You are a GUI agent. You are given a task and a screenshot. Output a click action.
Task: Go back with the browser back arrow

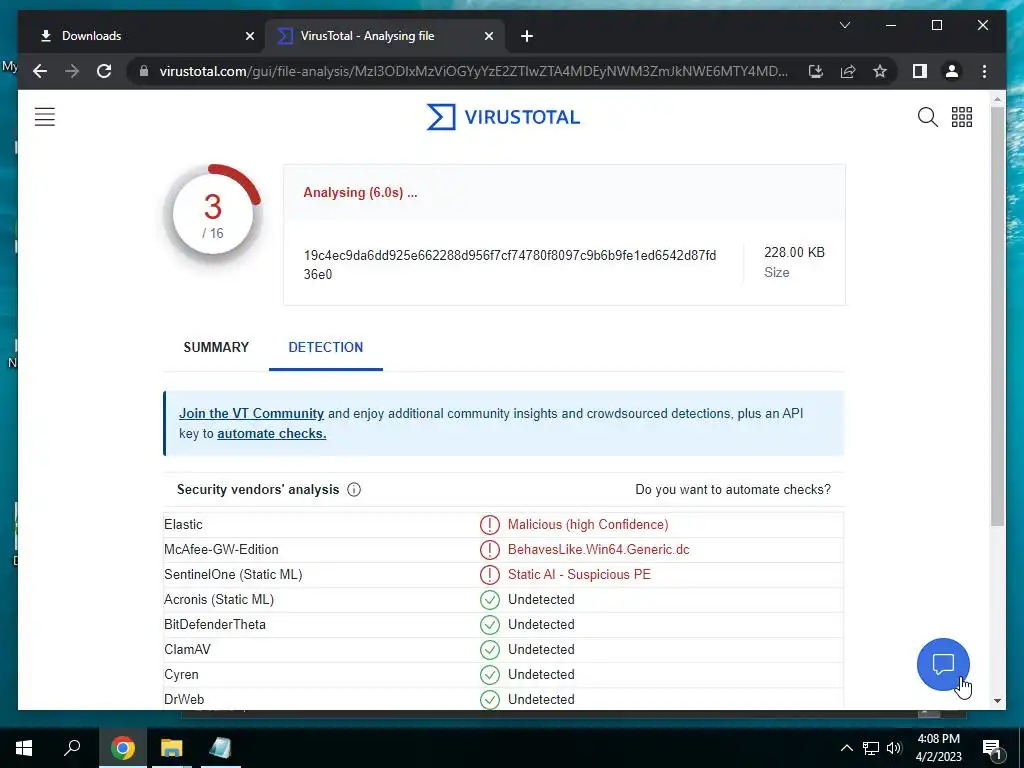[40, 71]
